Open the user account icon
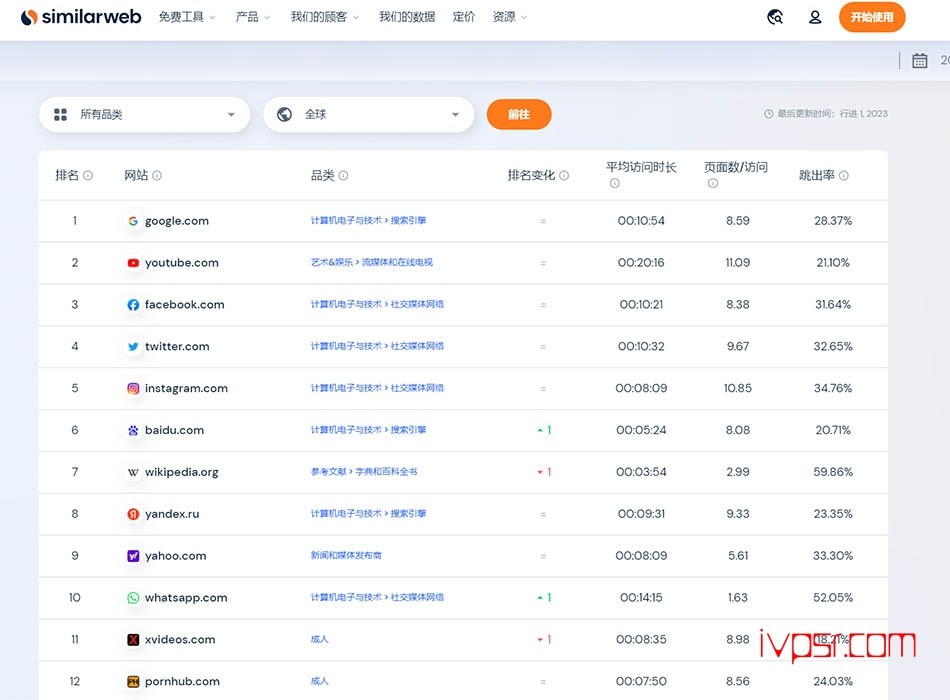 pos(815,17)
